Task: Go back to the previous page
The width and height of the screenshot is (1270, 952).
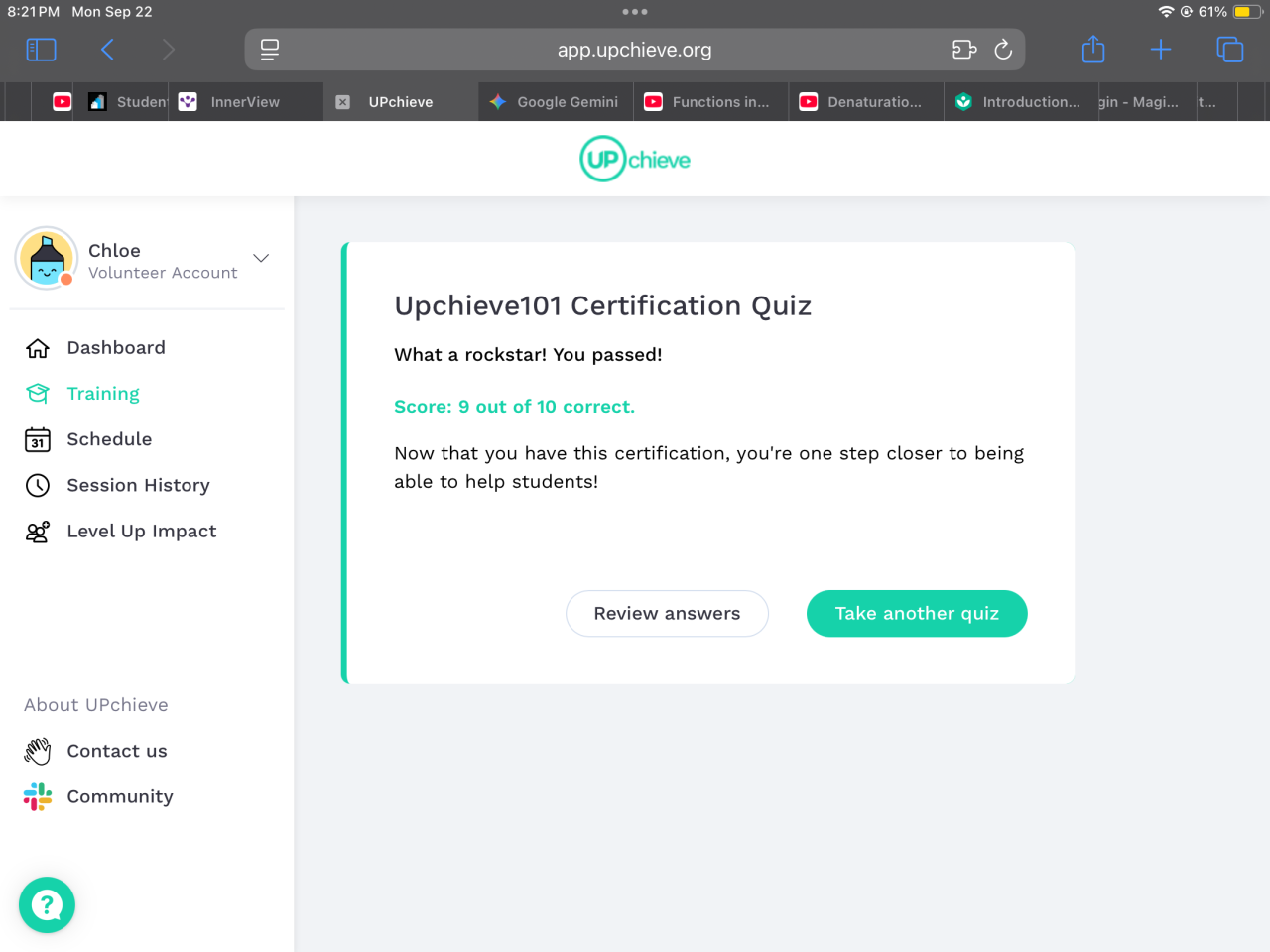Action: point(107,50)
